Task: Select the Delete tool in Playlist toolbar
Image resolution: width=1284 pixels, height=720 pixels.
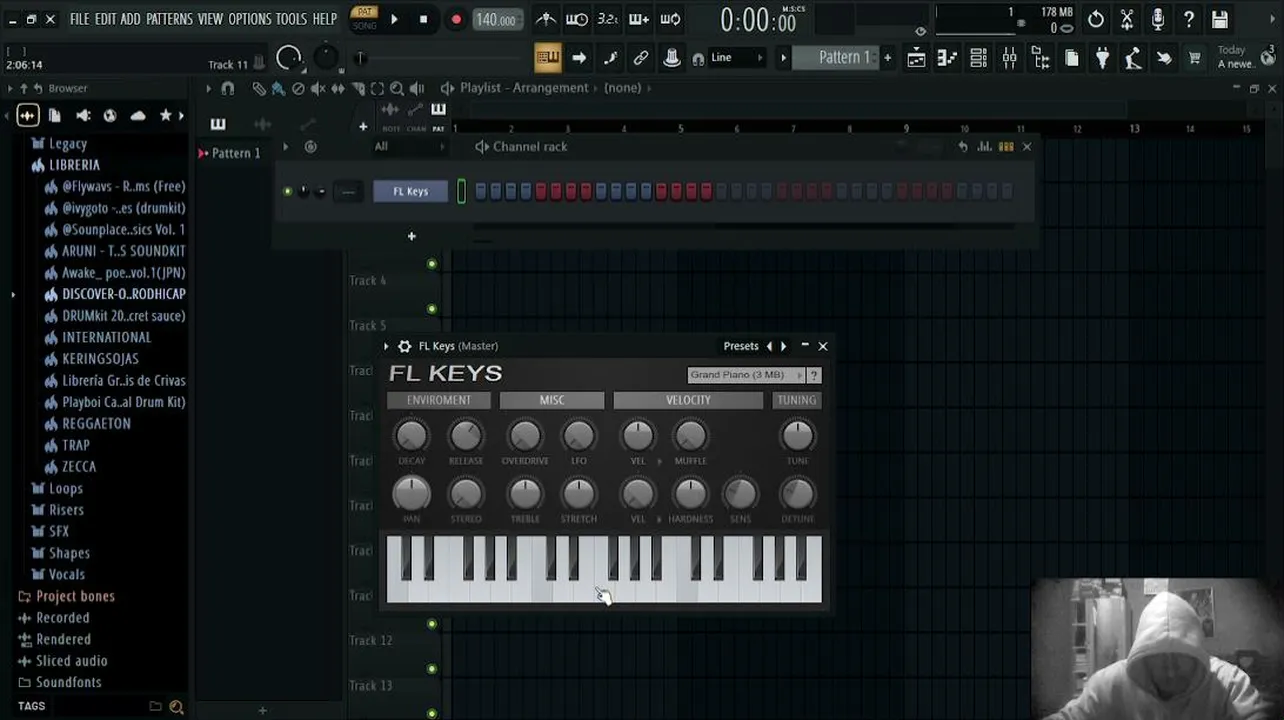Action: click(298, 88)
